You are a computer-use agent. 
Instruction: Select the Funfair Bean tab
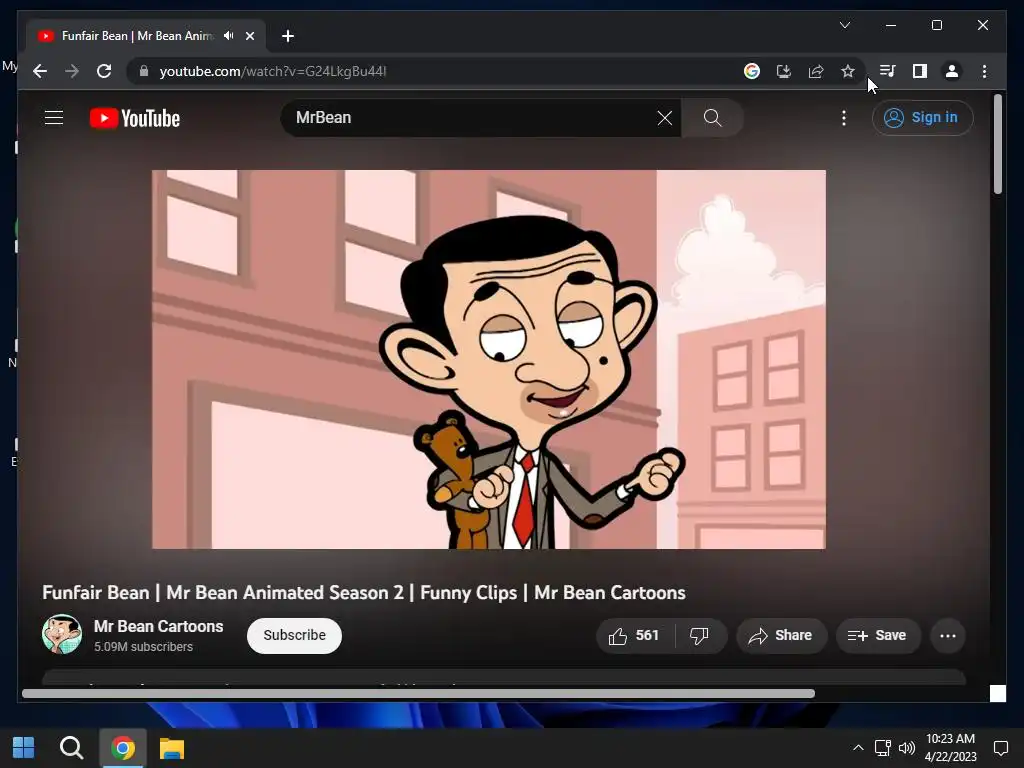145,36
